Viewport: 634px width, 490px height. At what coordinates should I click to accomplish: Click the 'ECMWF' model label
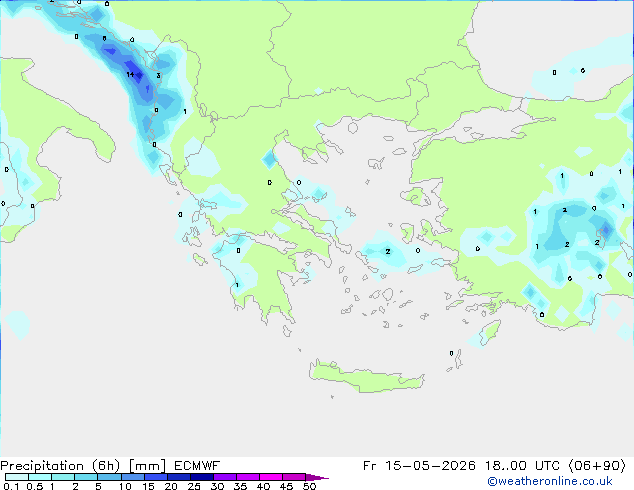[x=197, y=466]
